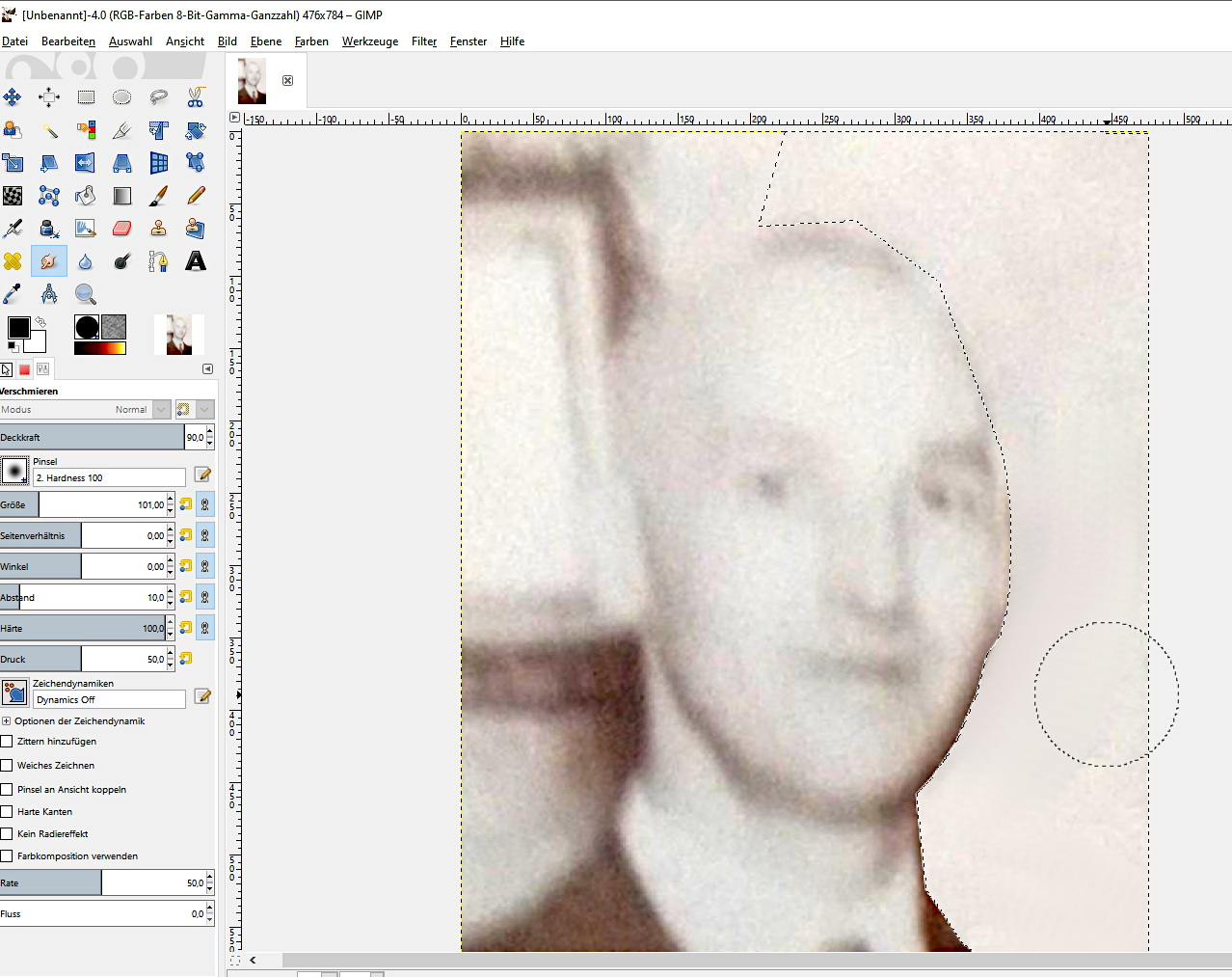Select the Paintbrush tool
This screenshot has width=1232, height=977.
tap(159, 196)
